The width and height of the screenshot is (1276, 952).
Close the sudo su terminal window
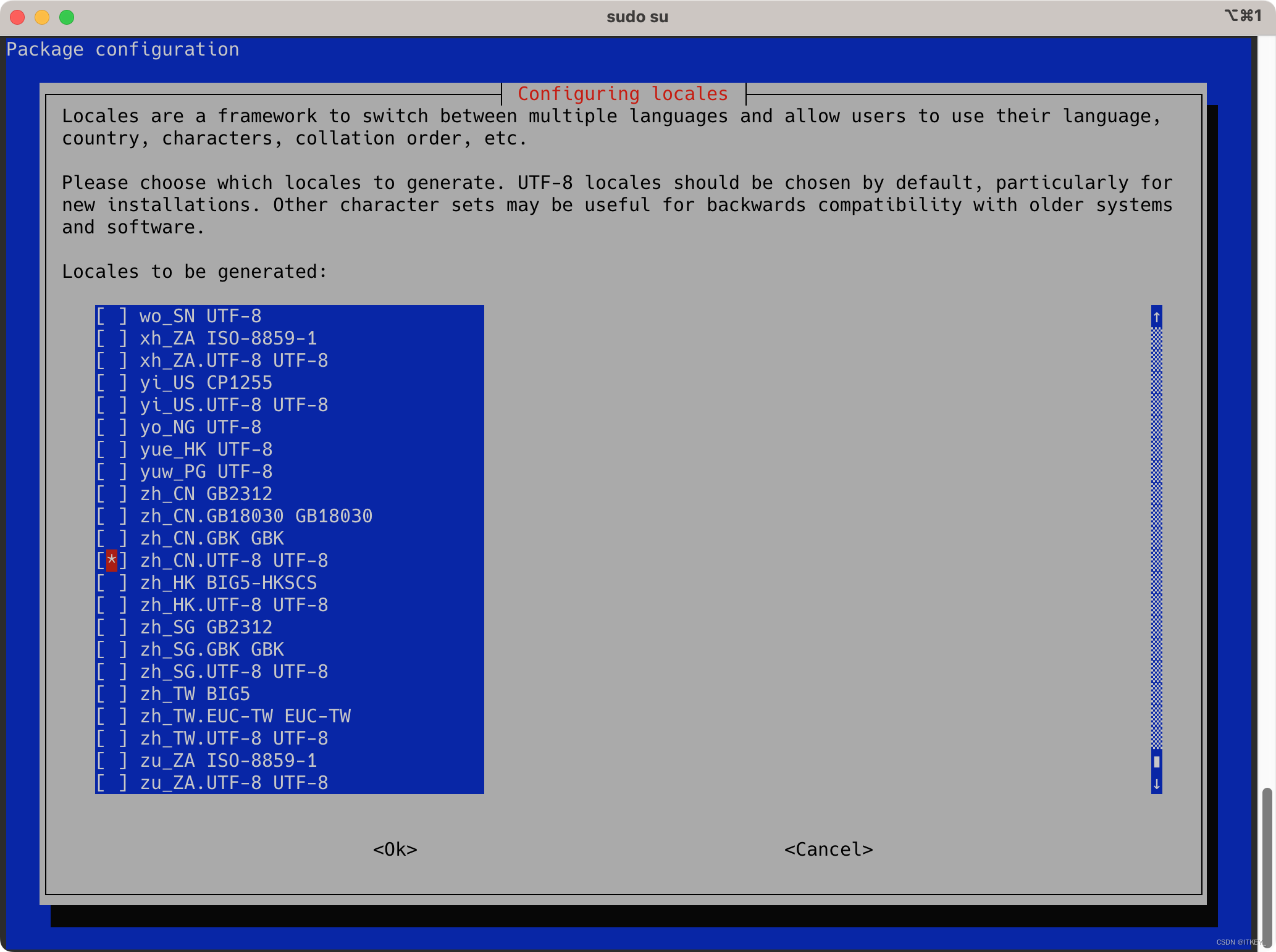pos(17,17)
